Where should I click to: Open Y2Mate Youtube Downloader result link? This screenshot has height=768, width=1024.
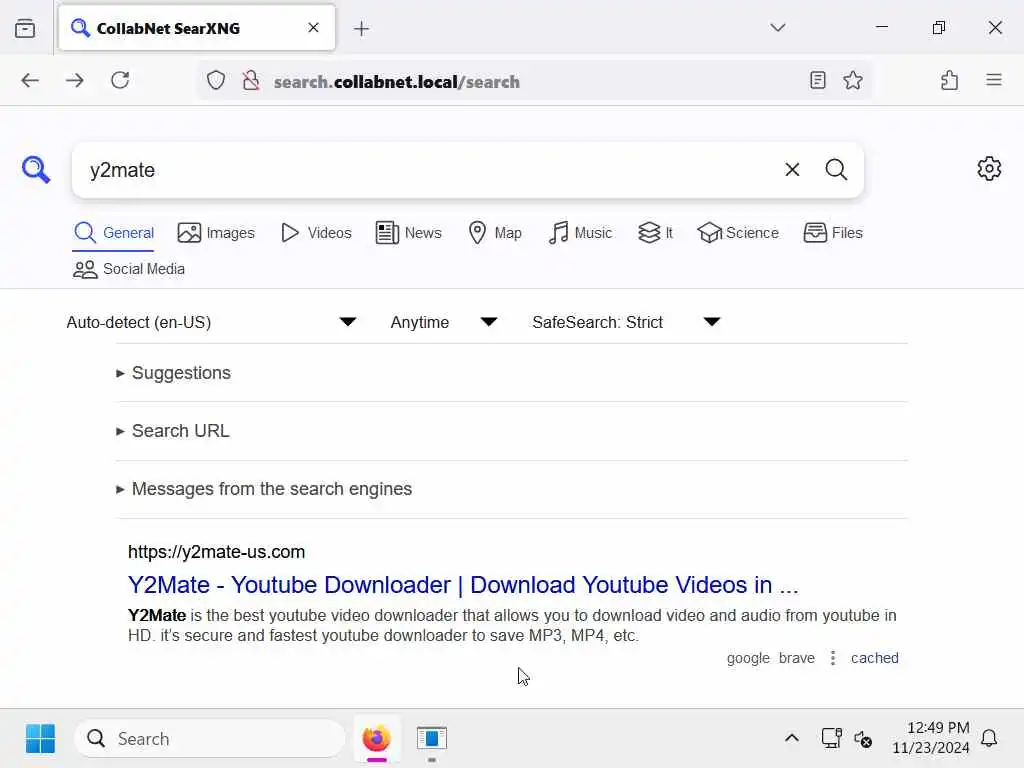click(x=463, y=585)
